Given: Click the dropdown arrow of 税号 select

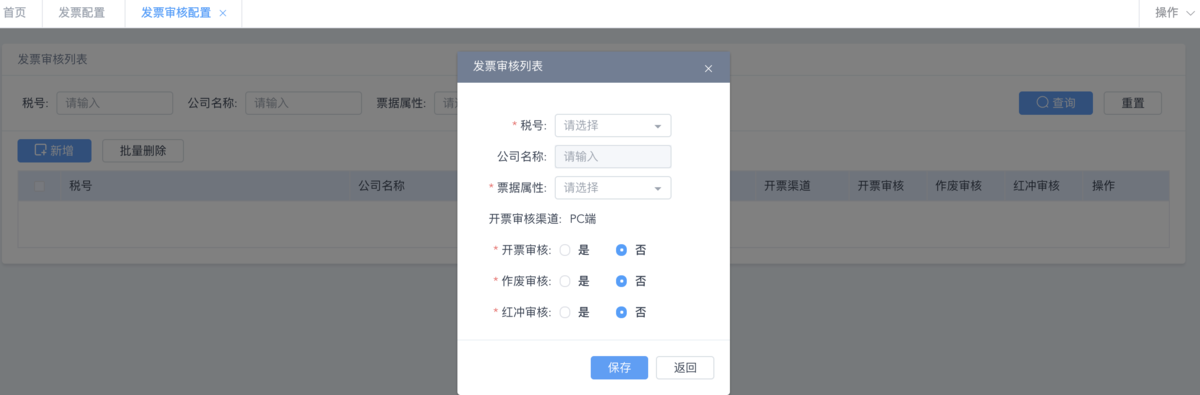Looking at the screenshot, I should click(657, 127).
